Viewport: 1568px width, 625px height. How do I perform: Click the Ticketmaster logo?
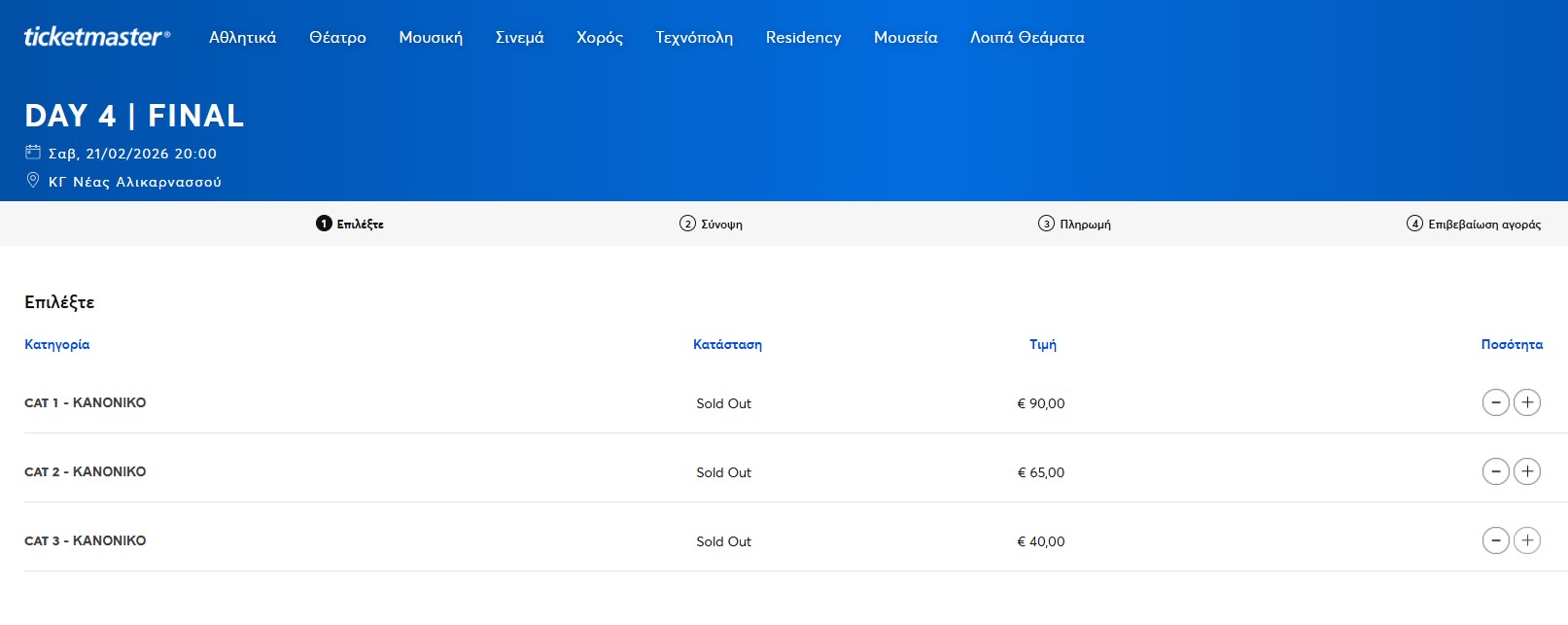(96, 37)
